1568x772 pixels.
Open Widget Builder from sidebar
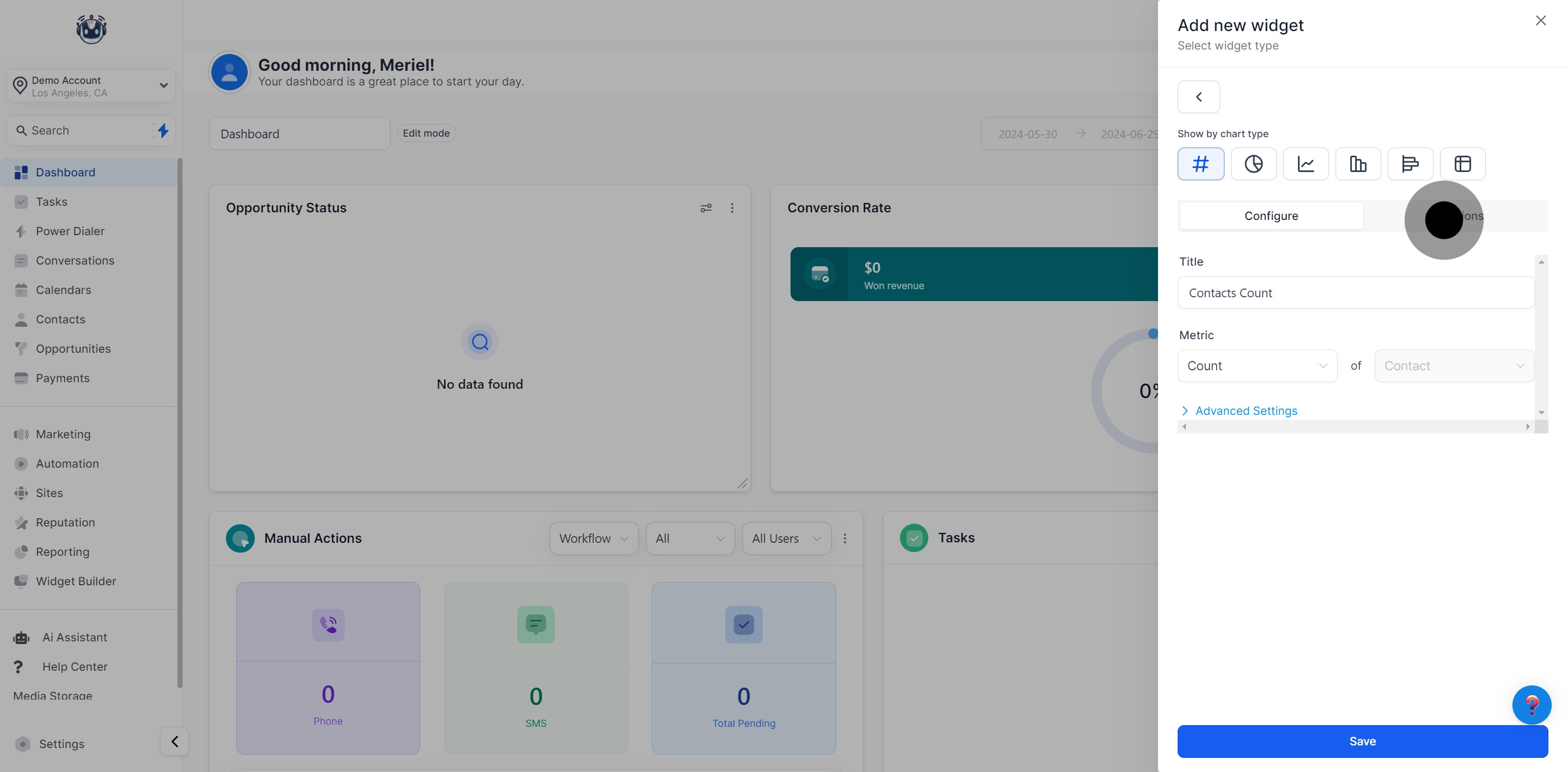[76, 581]
